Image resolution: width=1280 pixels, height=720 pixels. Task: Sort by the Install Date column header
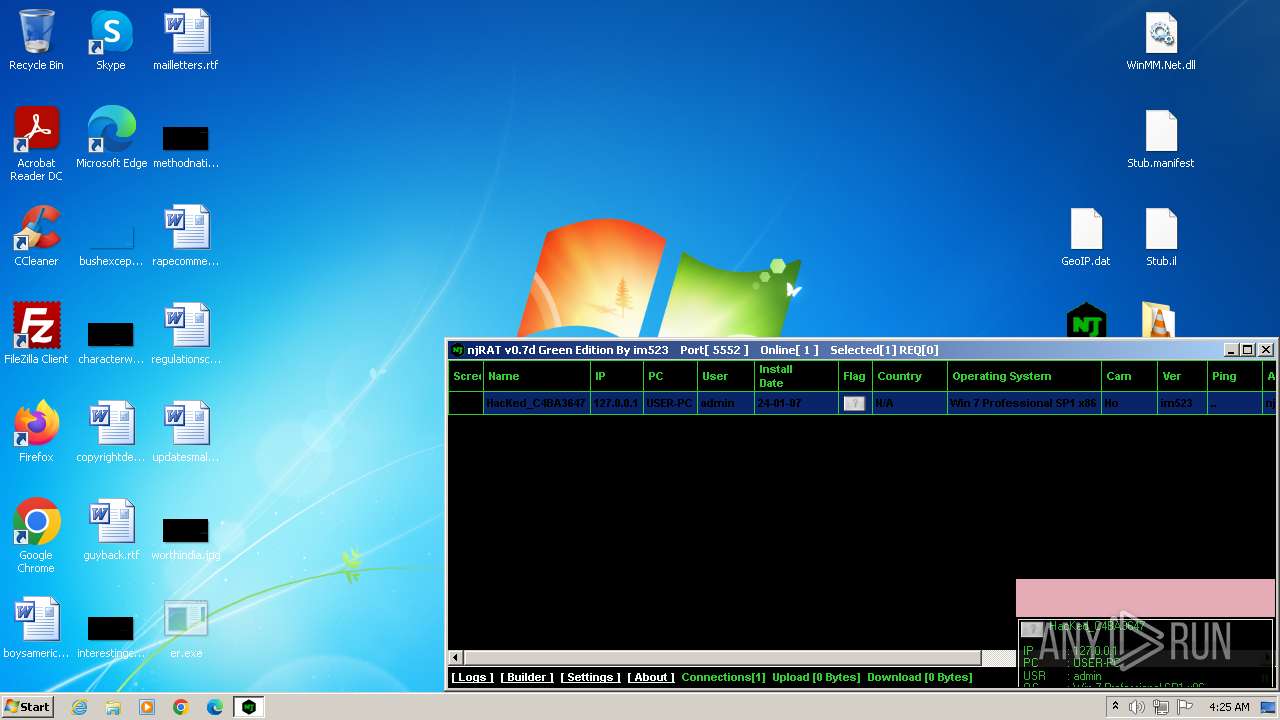797,376
